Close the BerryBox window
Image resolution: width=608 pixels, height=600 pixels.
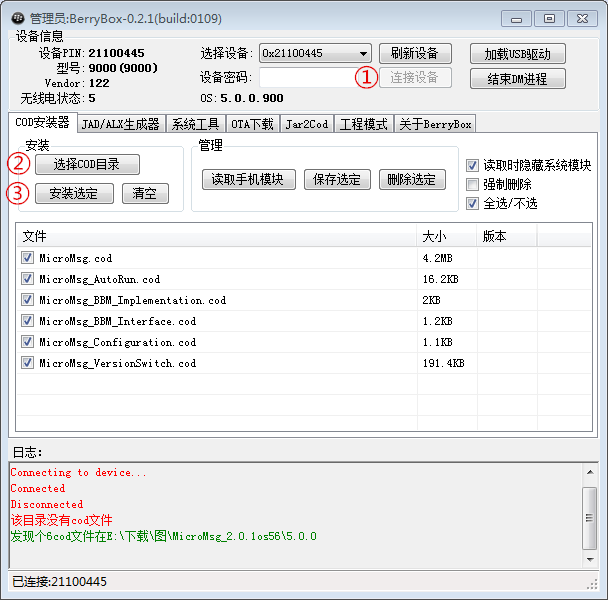[x=582, y=19]
